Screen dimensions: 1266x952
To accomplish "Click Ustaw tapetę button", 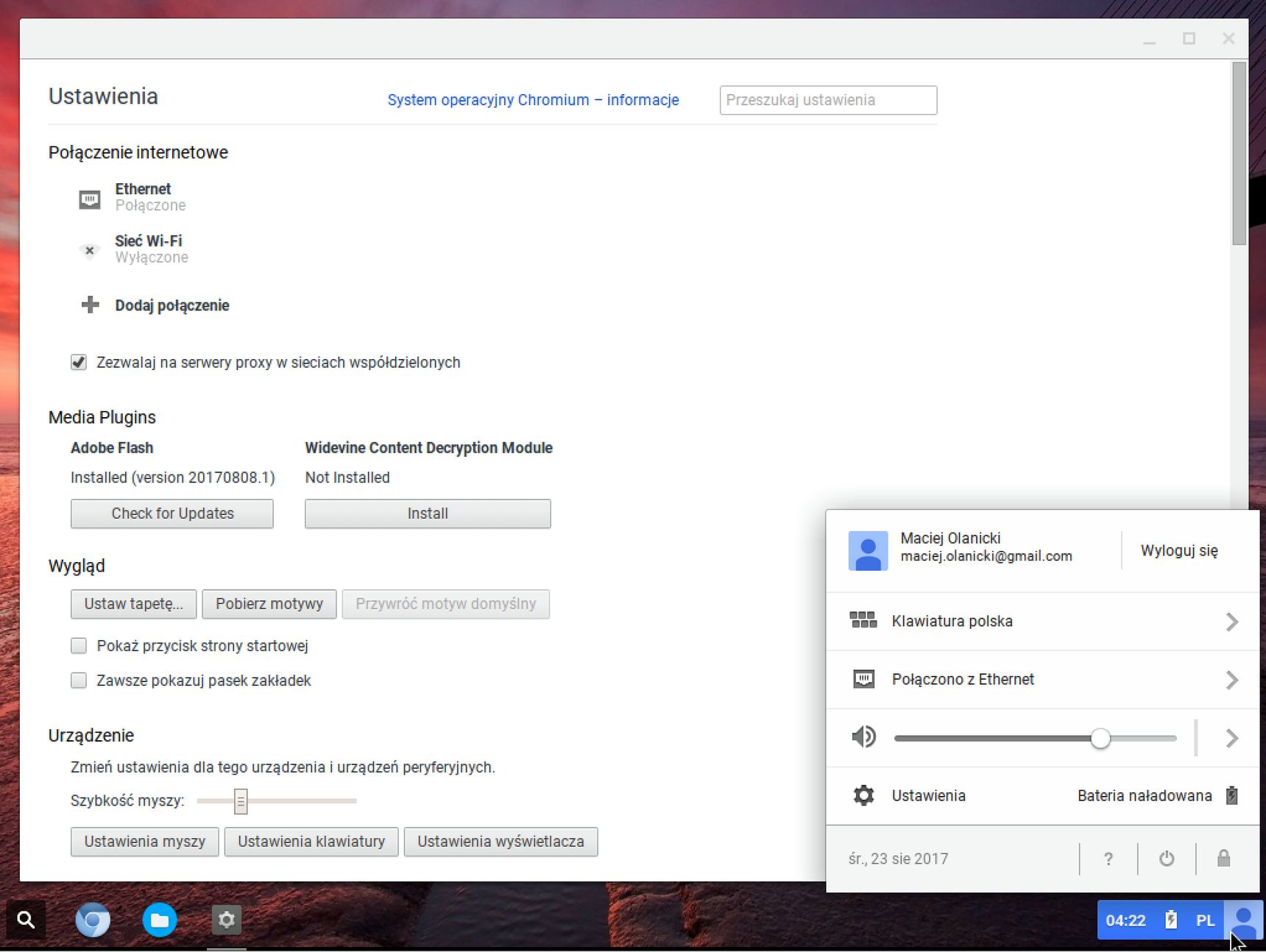I will pos(133,604).
